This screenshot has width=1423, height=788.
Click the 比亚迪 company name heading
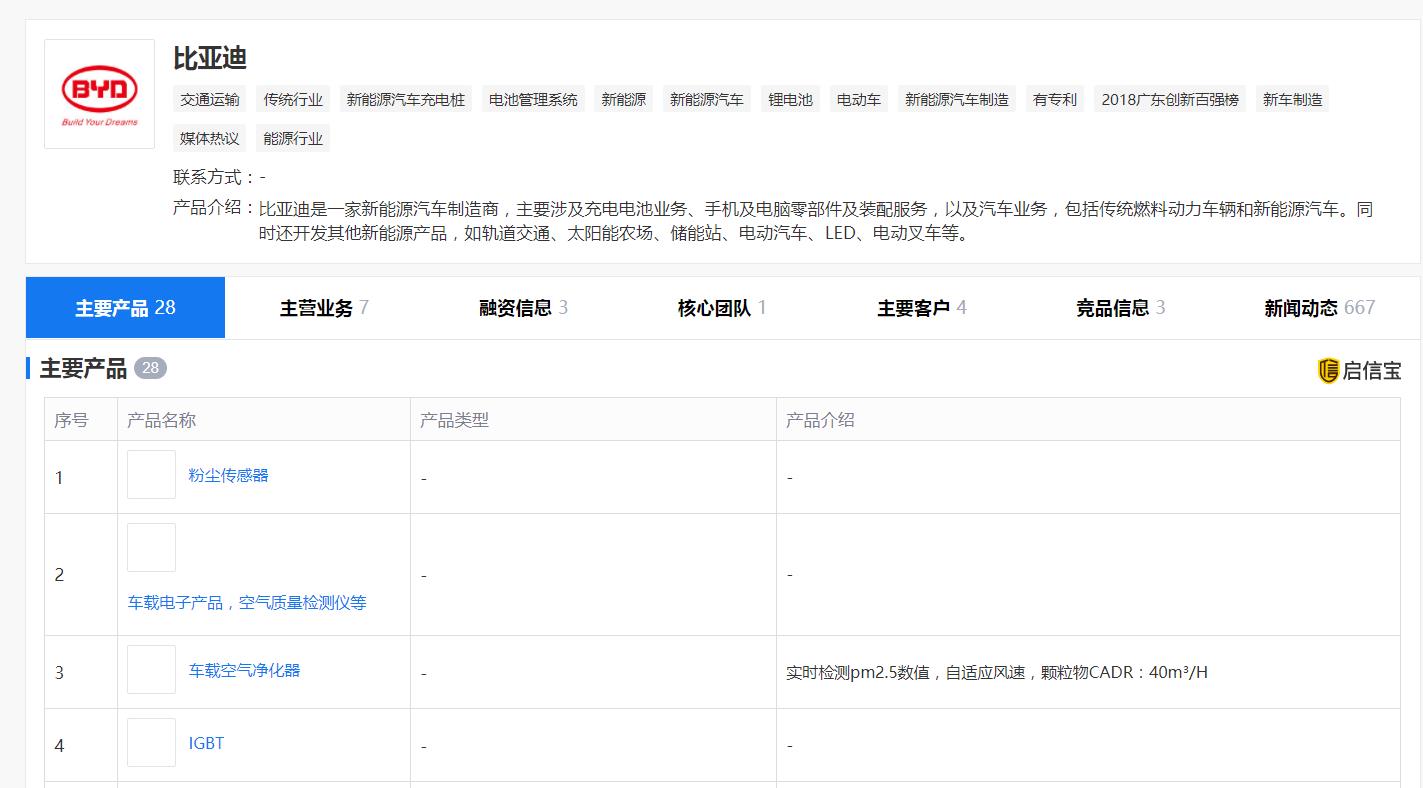pyautogui.click(x=210, y=58)
